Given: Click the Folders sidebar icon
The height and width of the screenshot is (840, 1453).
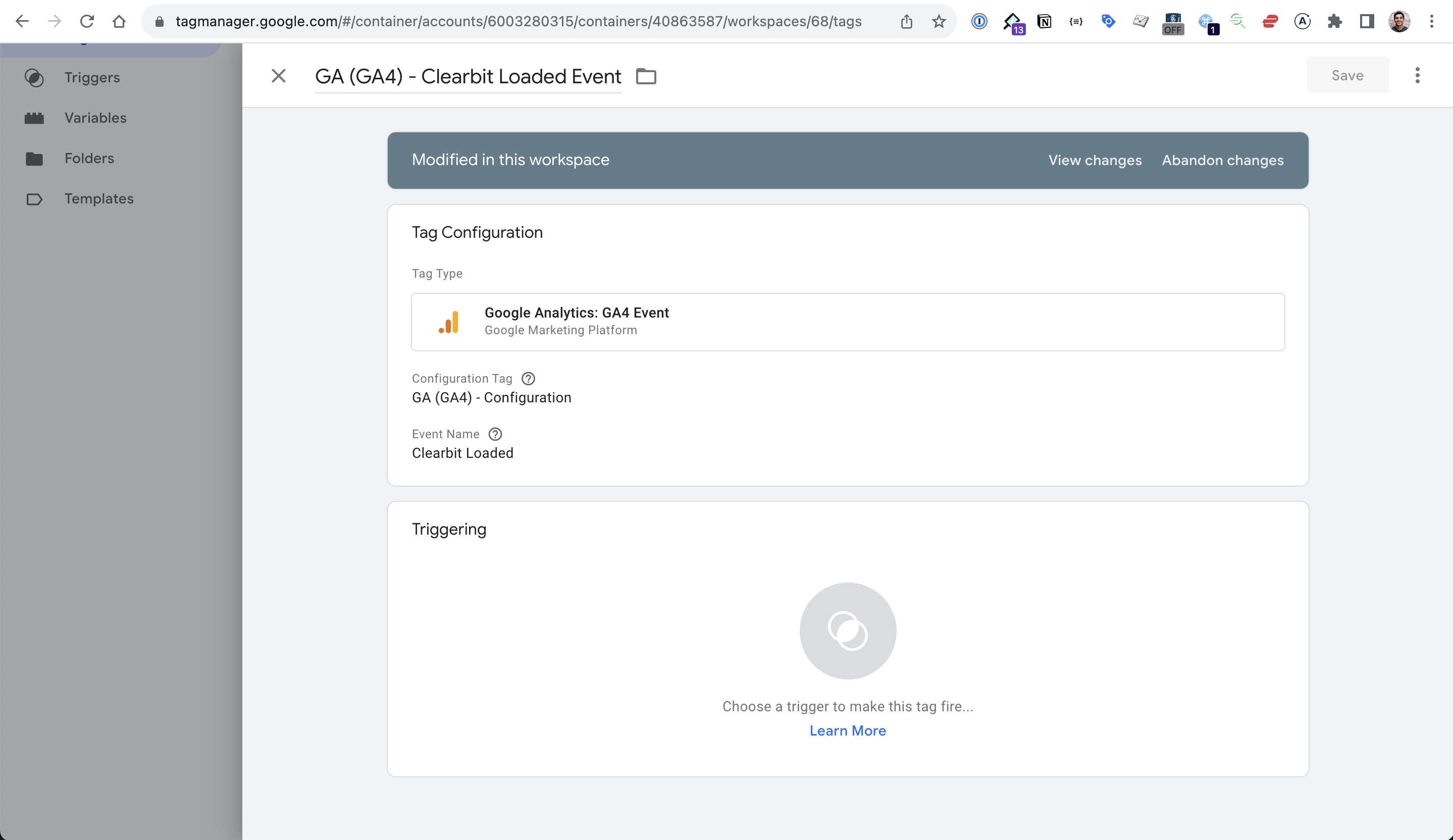Looking at the screenshot, I should pyautogui.click(x=34, y=159).
